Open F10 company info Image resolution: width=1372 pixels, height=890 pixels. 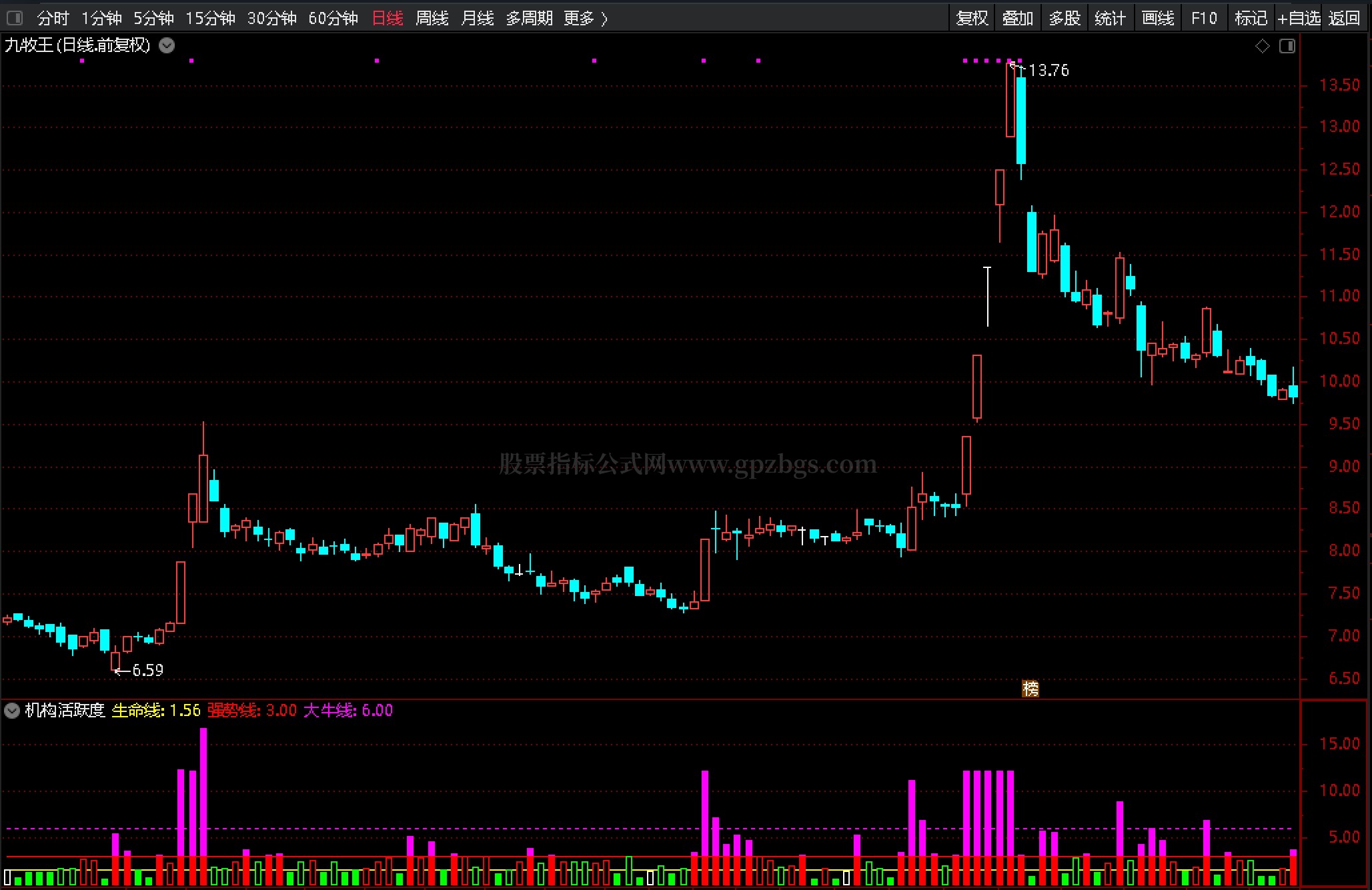1204,18
